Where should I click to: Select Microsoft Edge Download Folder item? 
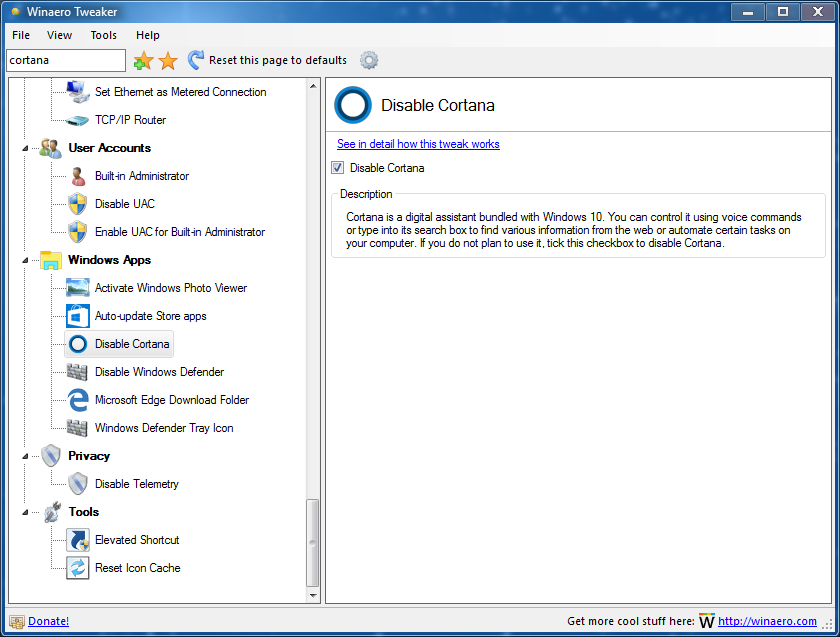click(171, 400)
